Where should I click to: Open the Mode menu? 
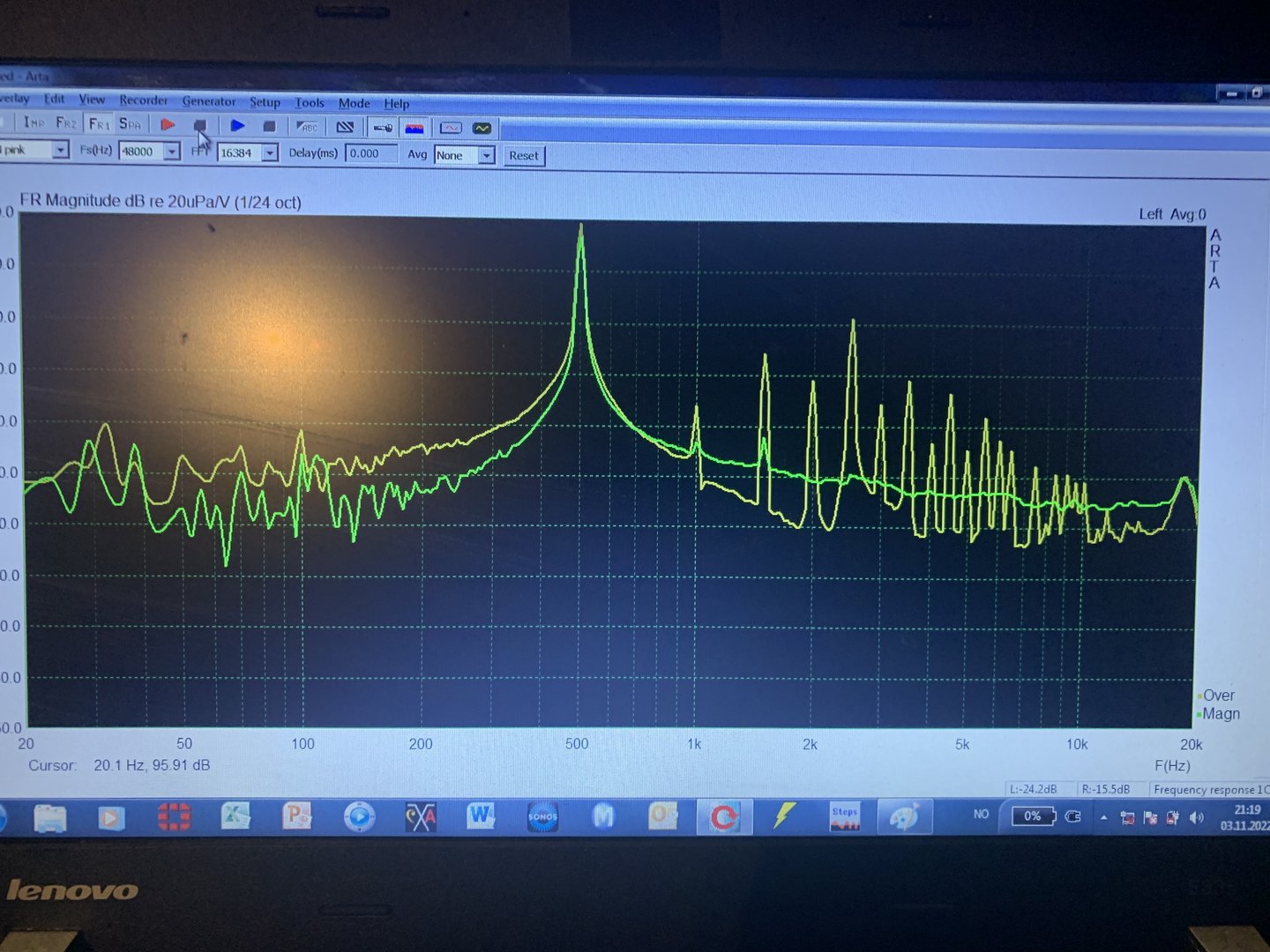coord(354,103)
